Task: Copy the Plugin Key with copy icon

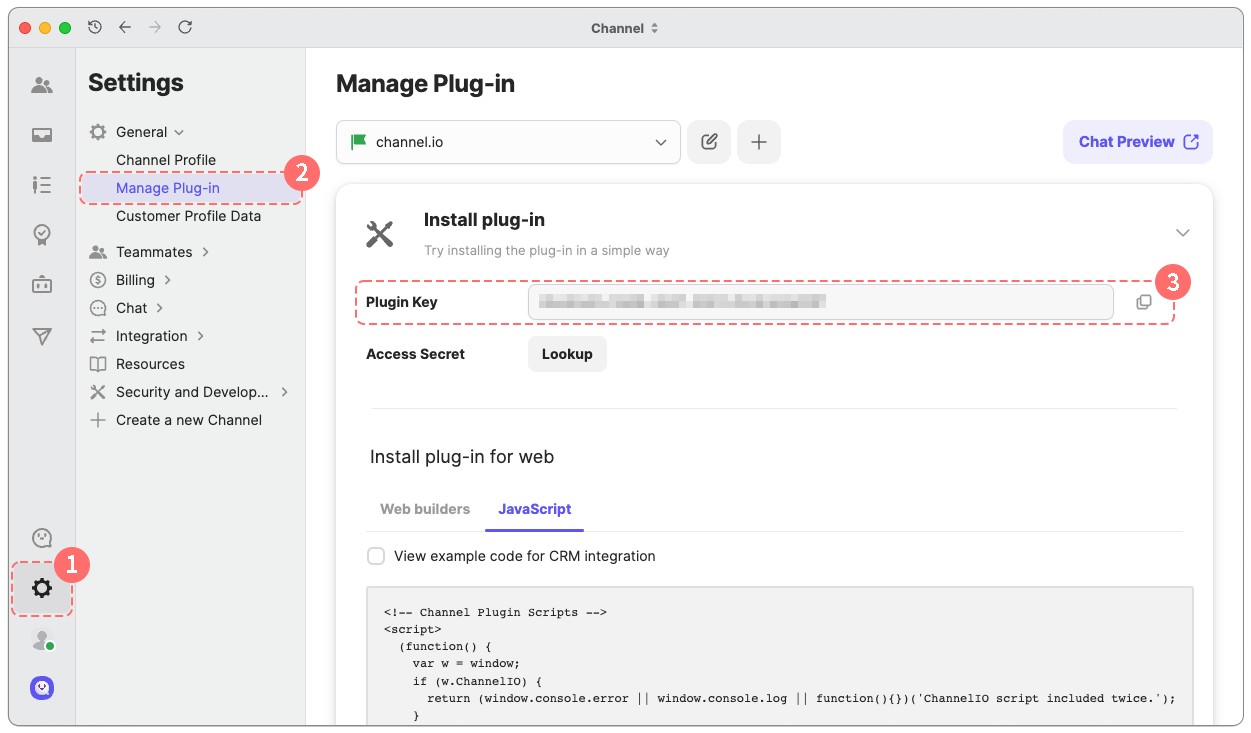Action: pyautogui.click(x=1144, y=302)
